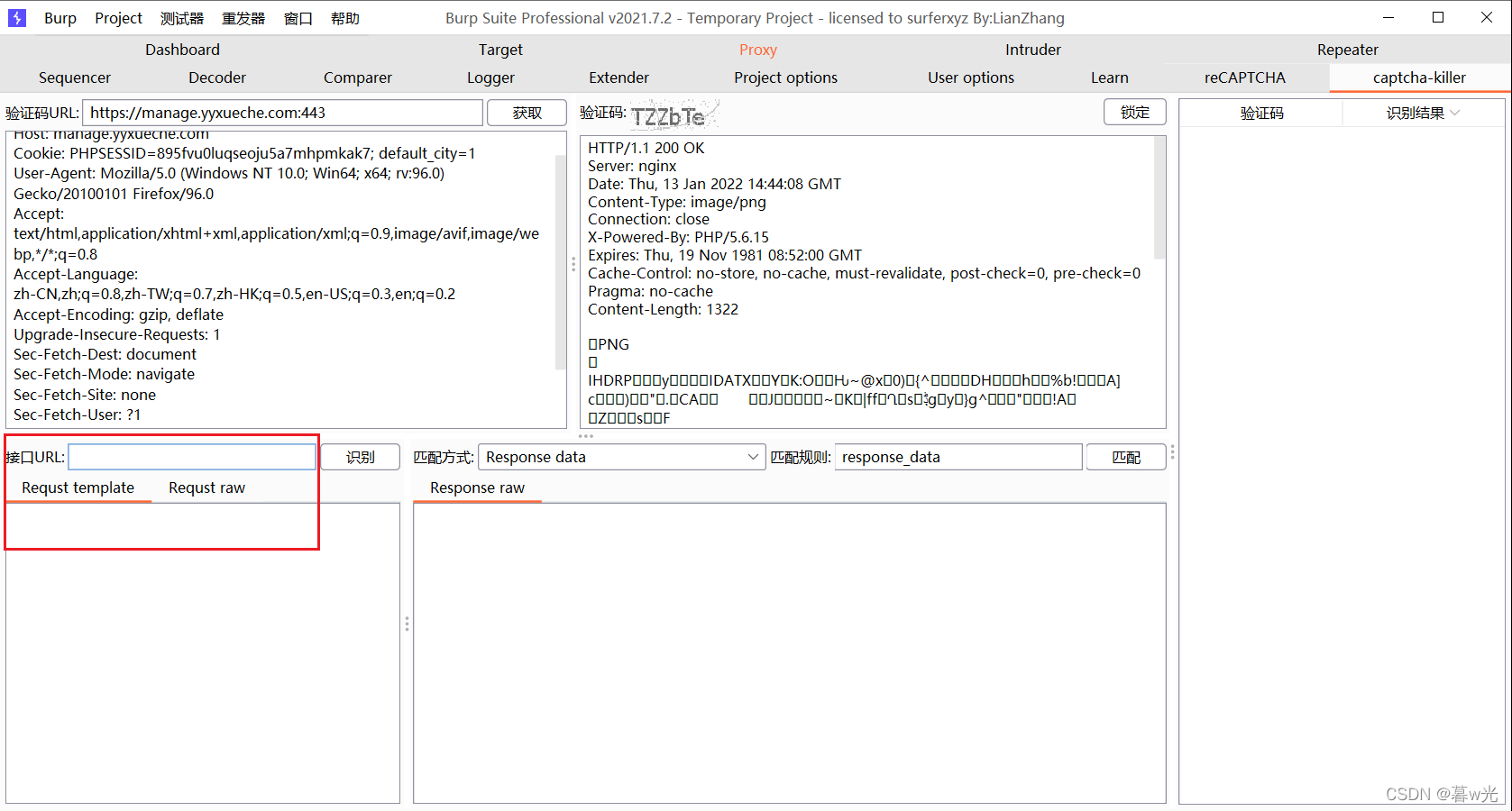Open the reCAPTCHA tab
This screenshot has width=1512, height=811.
[1244, 77]
